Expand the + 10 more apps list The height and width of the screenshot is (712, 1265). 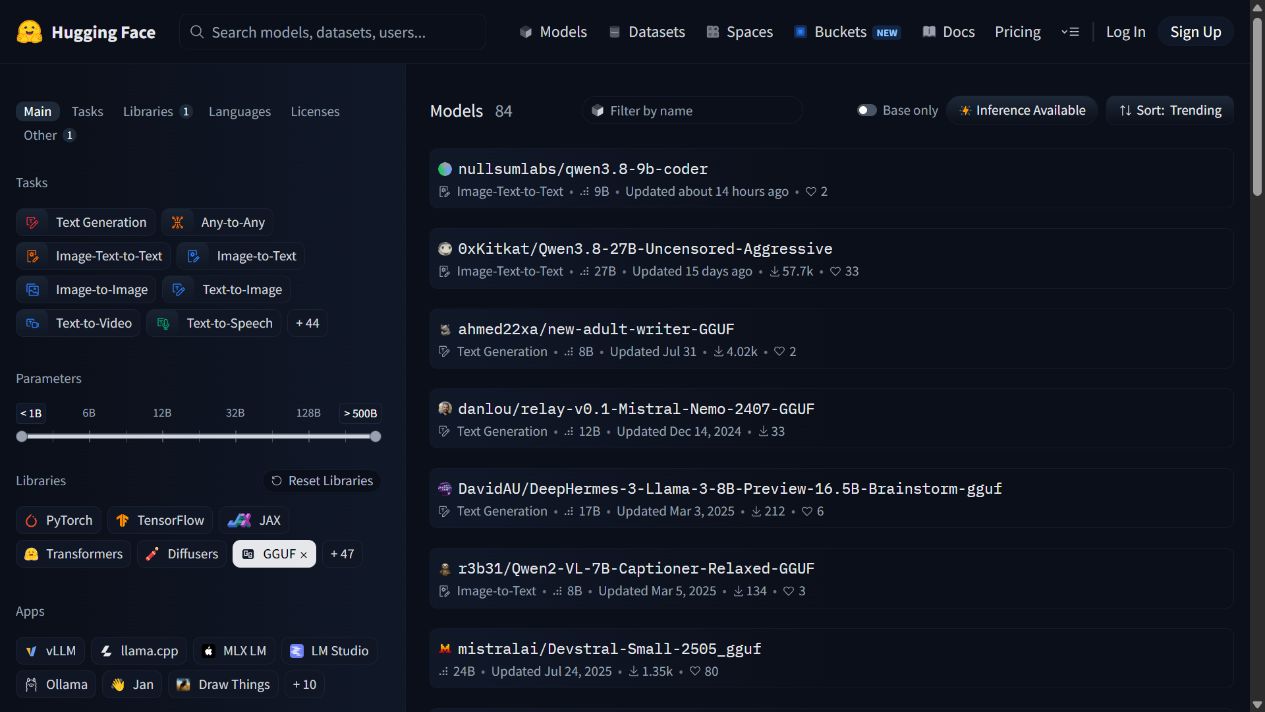[x=305, y=685]
